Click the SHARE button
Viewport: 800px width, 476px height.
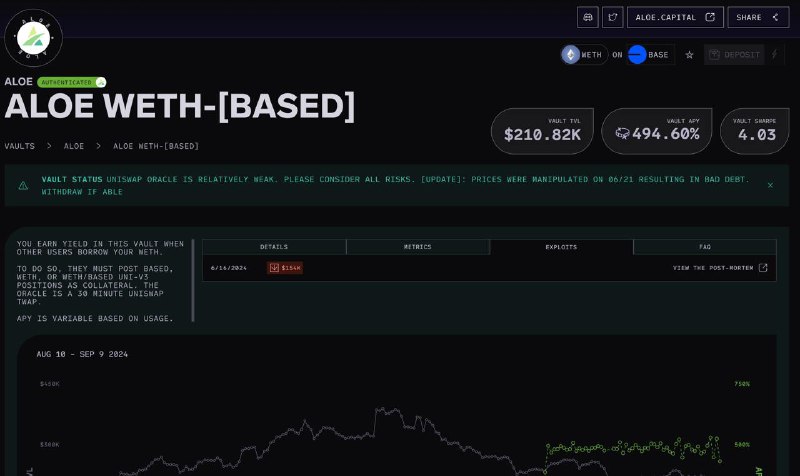click(758, 17)
